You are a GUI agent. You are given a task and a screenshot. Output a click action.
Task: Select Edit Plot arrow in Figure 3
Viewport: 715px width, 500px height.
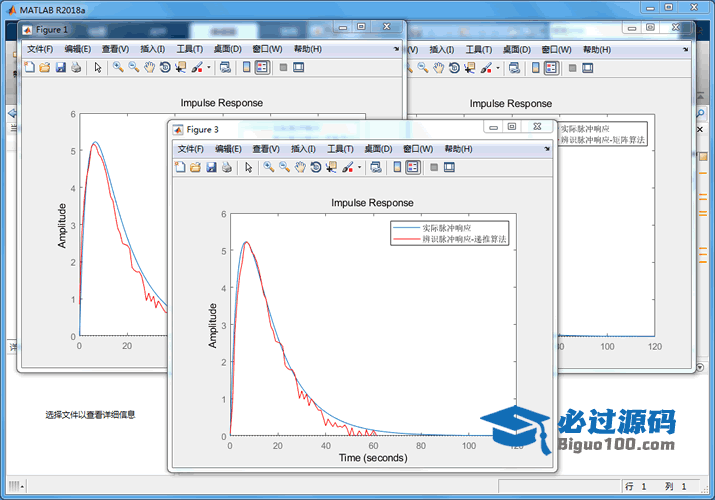(249, 167)
